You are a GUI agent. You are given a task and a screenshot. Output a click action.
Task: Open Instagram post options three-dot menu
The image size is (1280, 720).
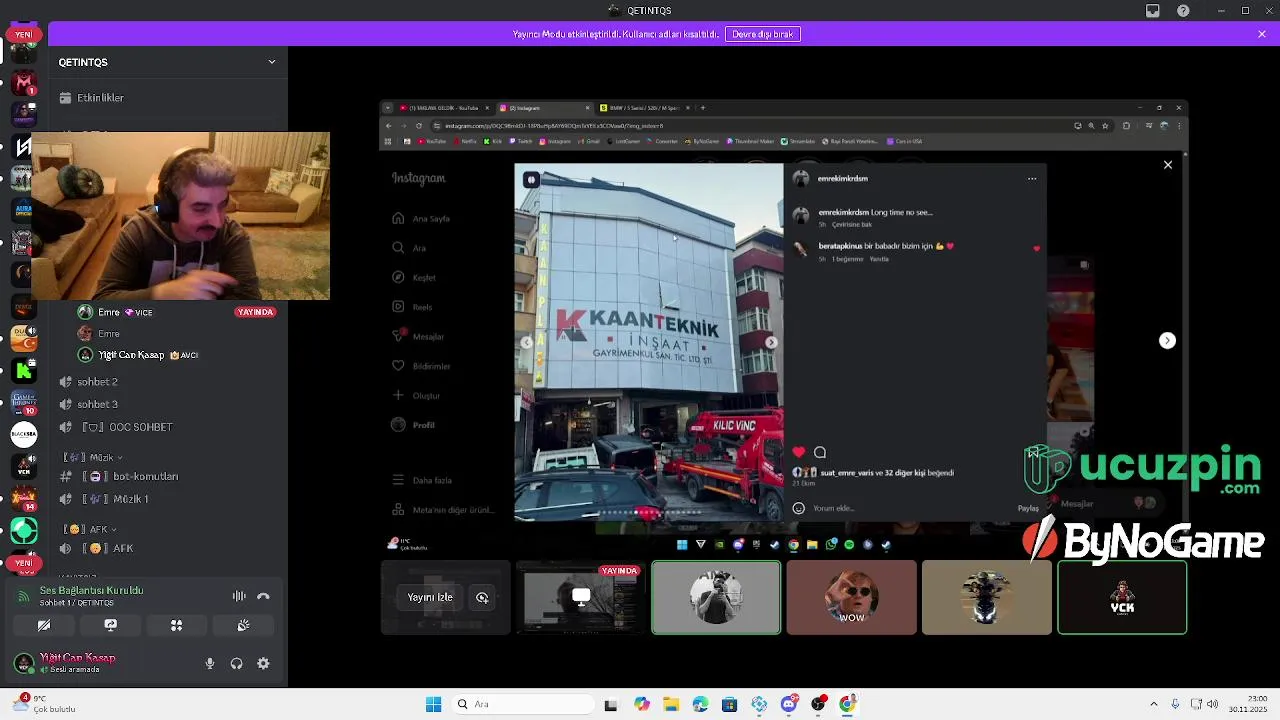click(1032, 179)
